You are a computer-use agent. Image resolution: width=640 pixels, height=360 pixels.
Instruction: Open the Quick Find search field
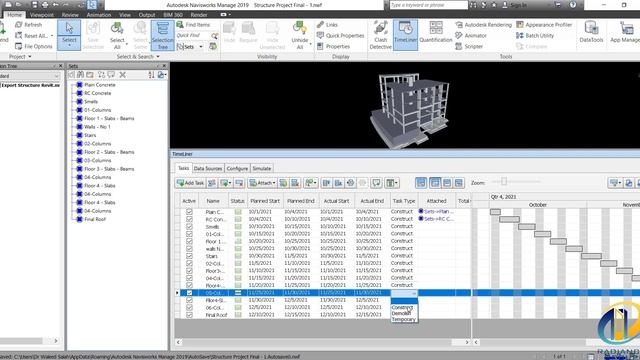[193, 36]
